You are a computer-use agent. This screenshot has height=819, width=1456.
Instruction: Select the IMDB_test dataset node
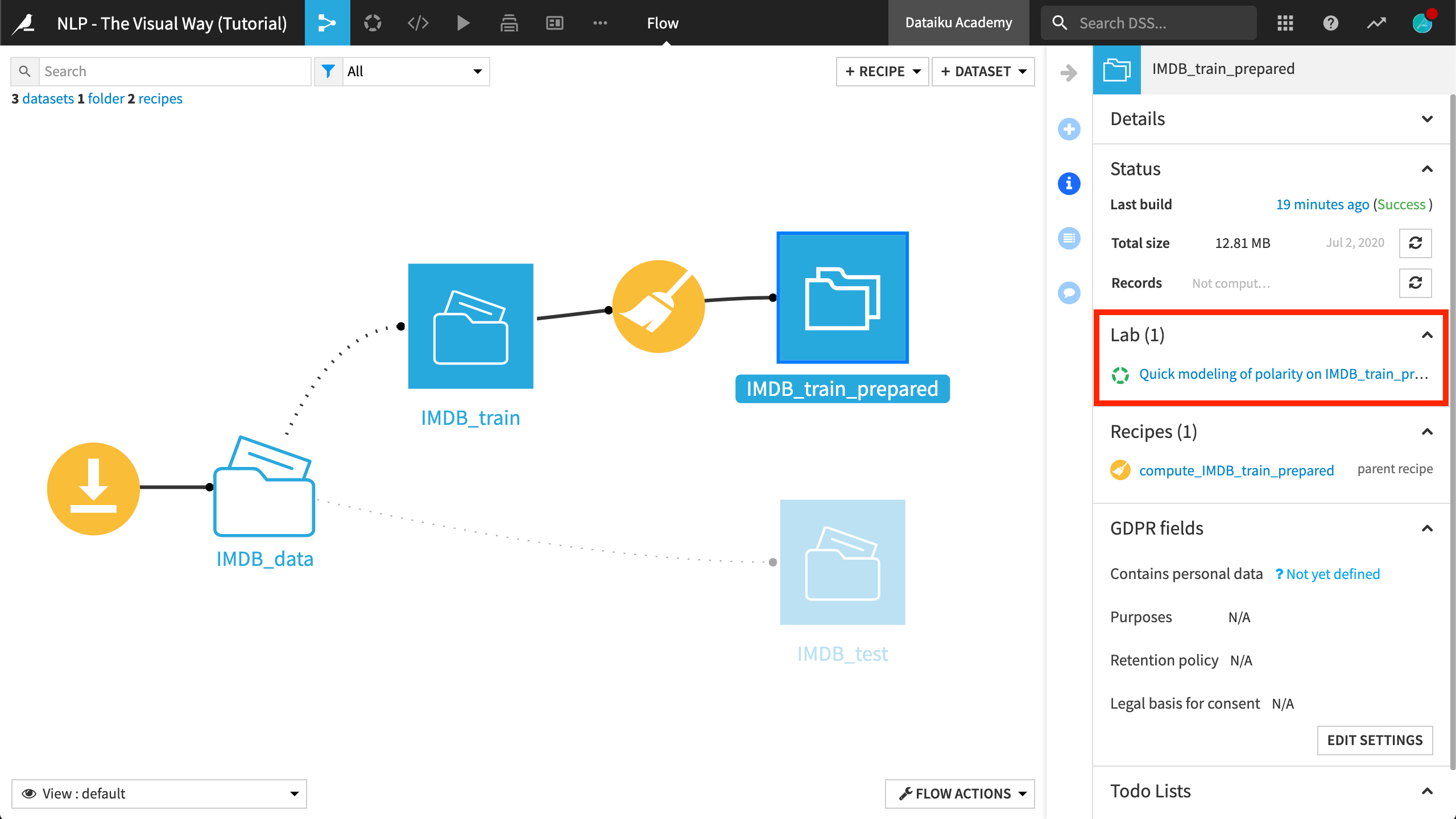[x=842, y=562]
